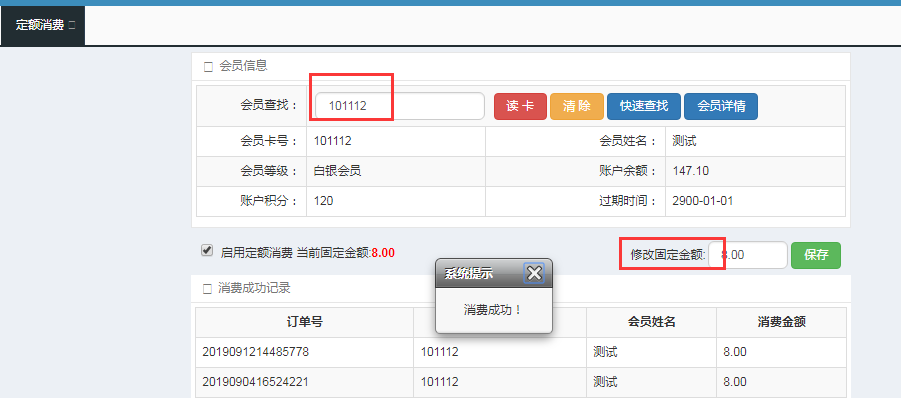
Task: Select order number 2019091214485778
Action: point(256,352)
